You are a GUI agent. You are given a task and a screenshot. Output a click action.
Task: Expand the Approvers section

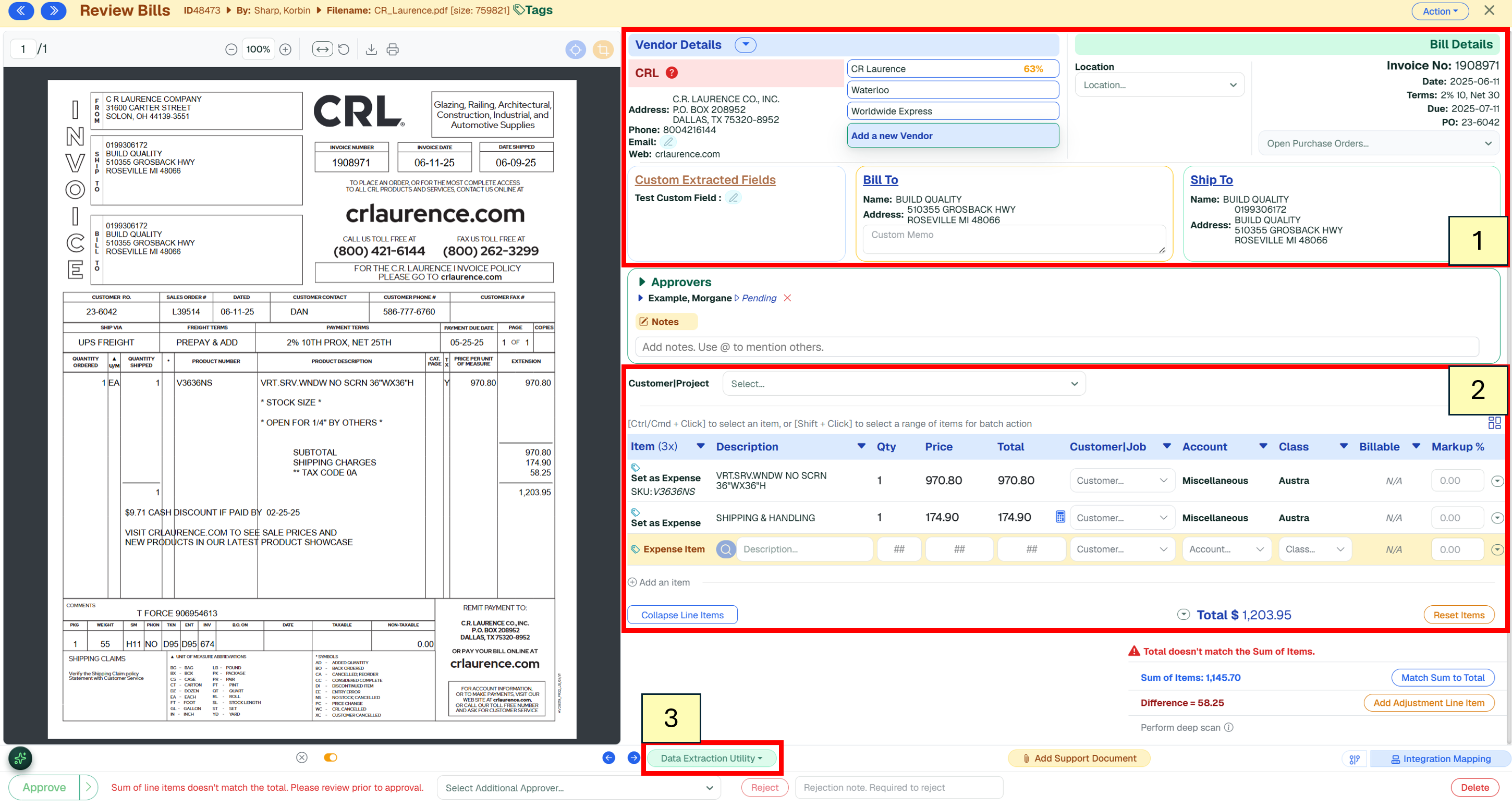642,282
